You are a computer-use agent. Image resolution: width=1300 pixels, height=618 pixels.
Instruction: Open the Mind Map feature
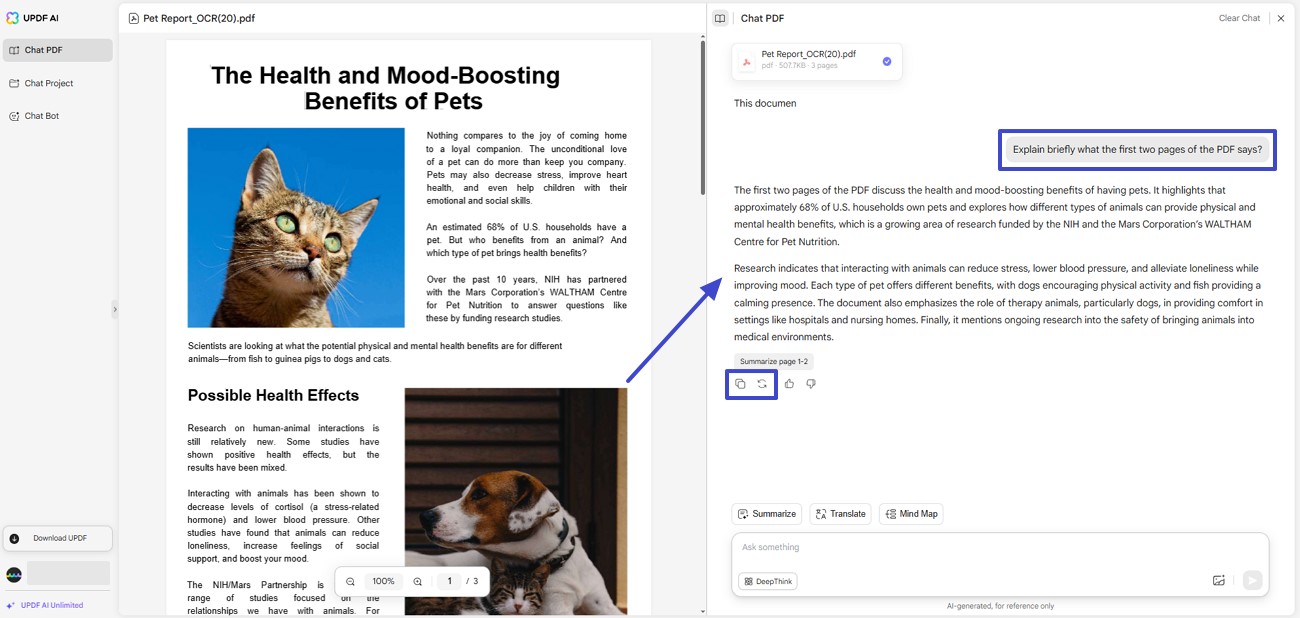click(x=911, y=513)
